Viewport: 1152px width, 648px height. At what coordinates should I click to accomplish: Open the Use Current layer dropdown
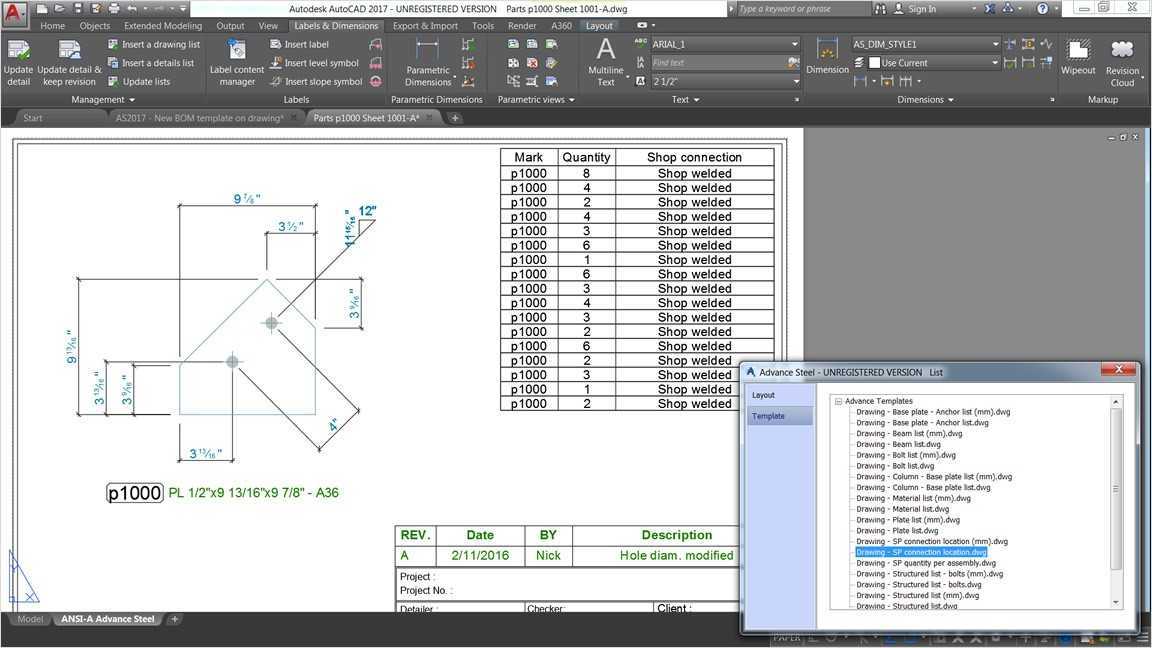995,62
